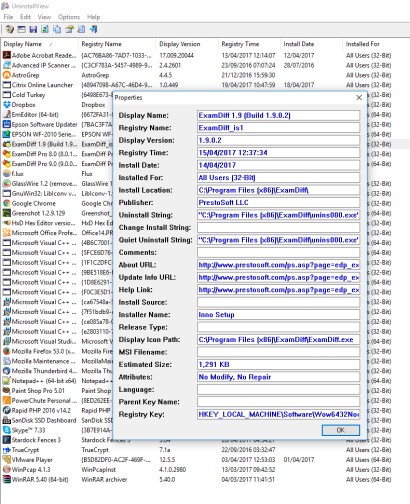Select the WinPcap 4.1.3 list entry
The image size is (410, 504).
(x=31, y=469)
